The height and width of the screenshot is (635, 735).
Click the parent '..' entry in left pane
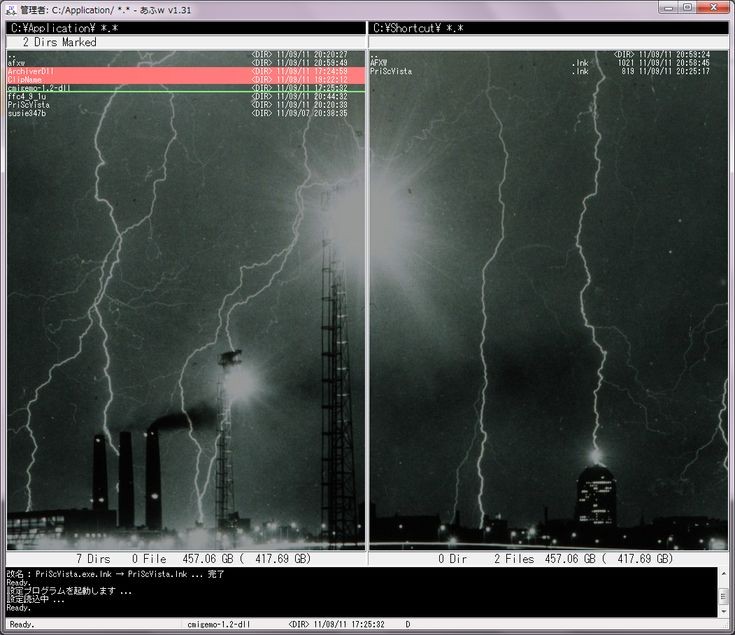[x=186, y=55]
